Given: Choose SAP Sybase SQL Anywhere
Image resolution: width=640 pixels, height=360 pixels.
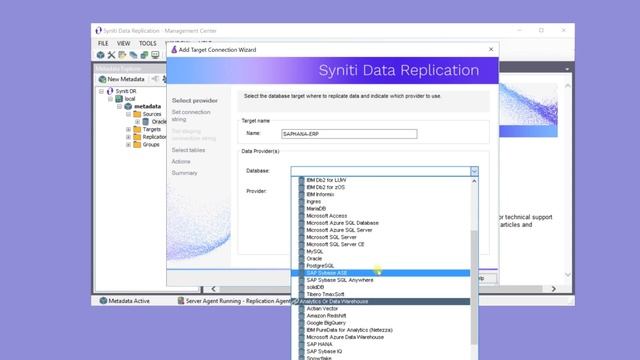Looking at the screenshot, I should click(340, 280).
